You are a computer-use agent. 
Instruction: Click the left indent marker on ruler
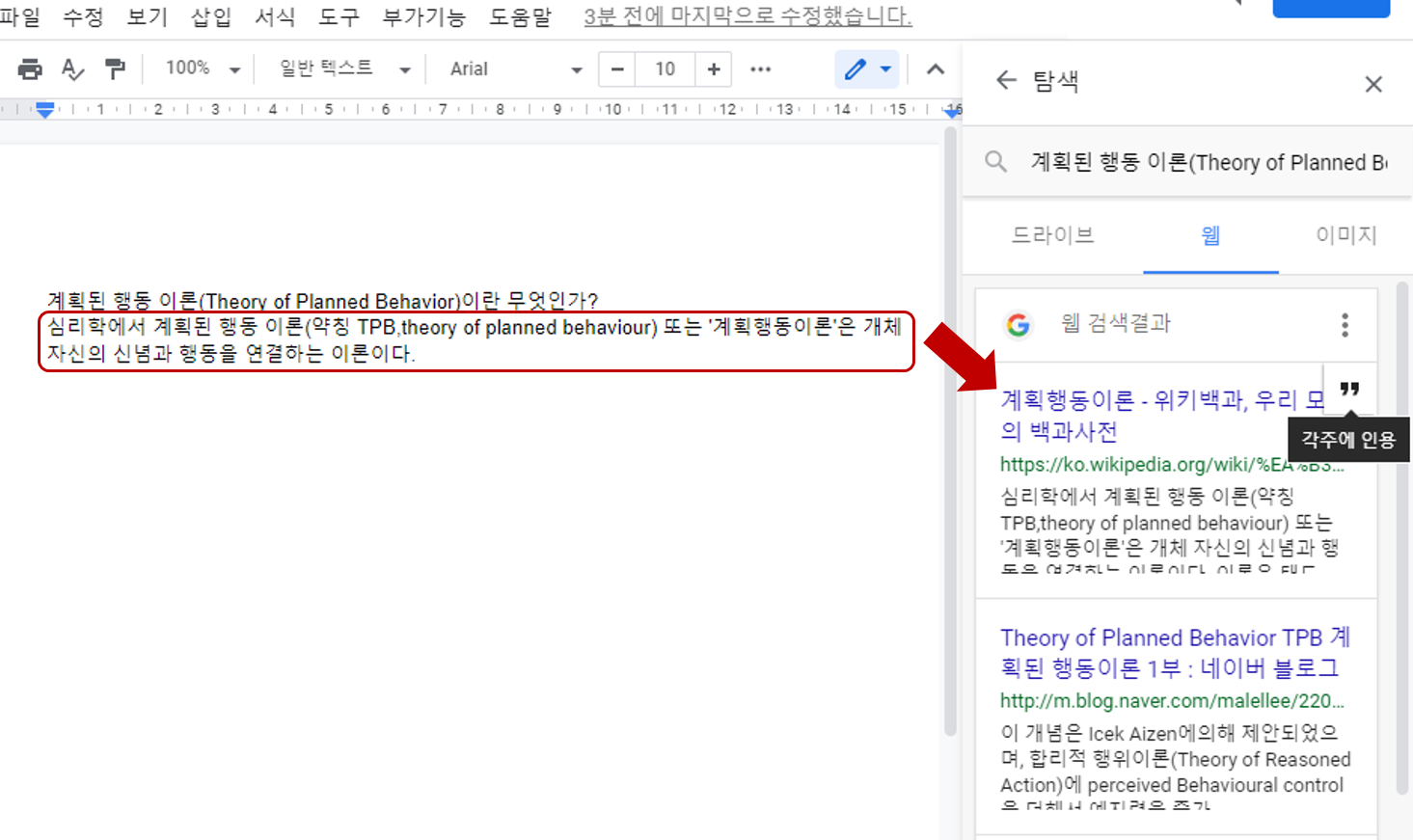pyautogui.click(x=45, y=110)
